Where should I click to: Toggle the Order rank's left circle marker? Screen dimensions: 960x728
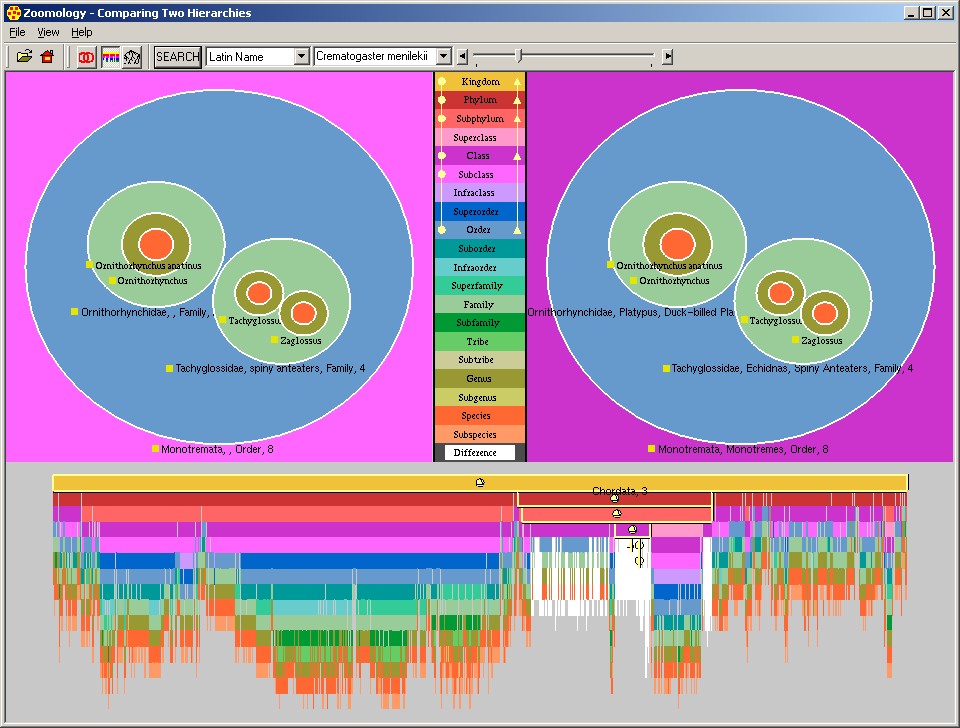[x=442, y=230]
